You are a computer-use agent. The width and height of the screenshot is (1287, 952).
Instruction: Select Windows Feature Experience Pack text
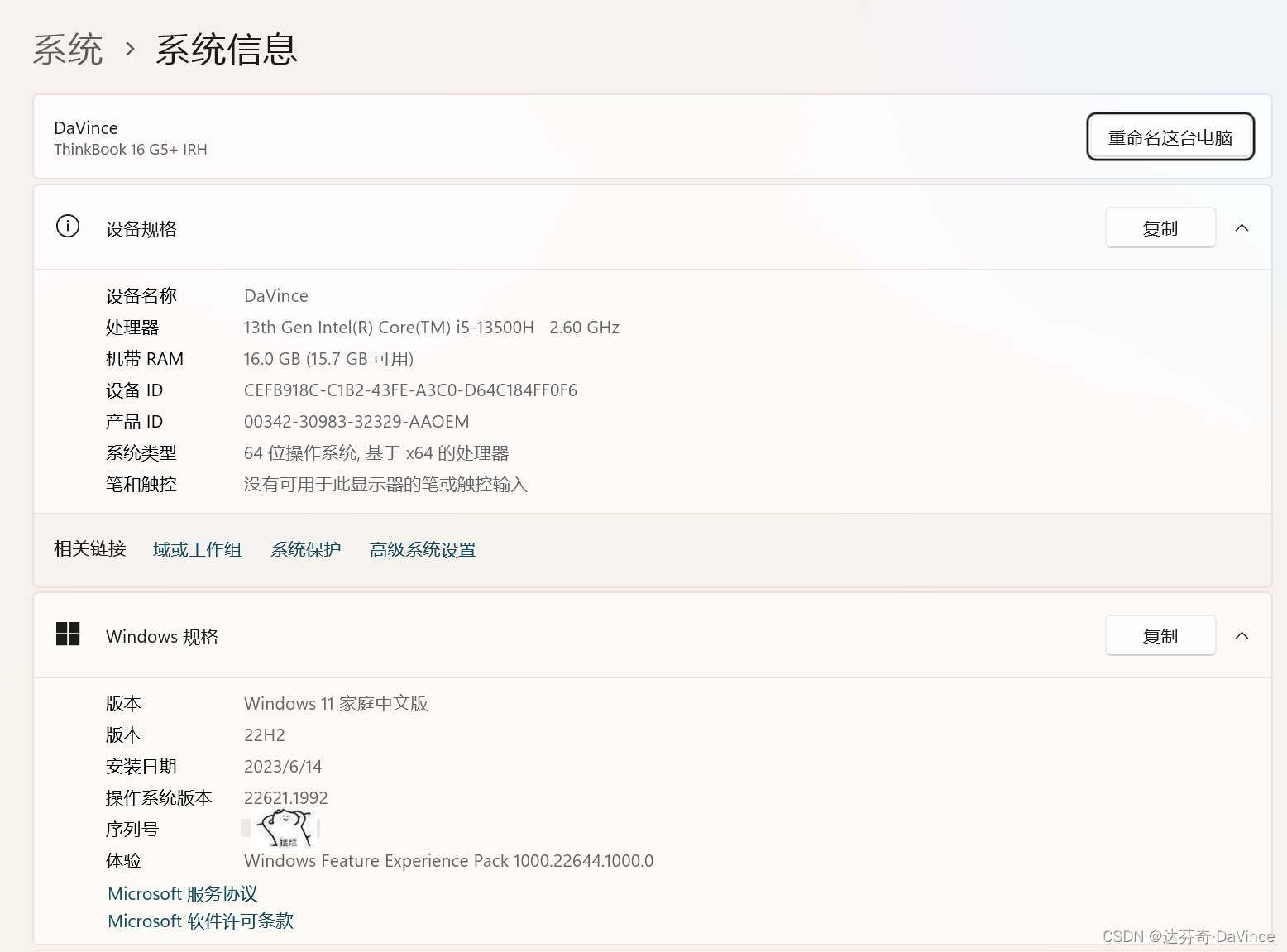point(448,861)
